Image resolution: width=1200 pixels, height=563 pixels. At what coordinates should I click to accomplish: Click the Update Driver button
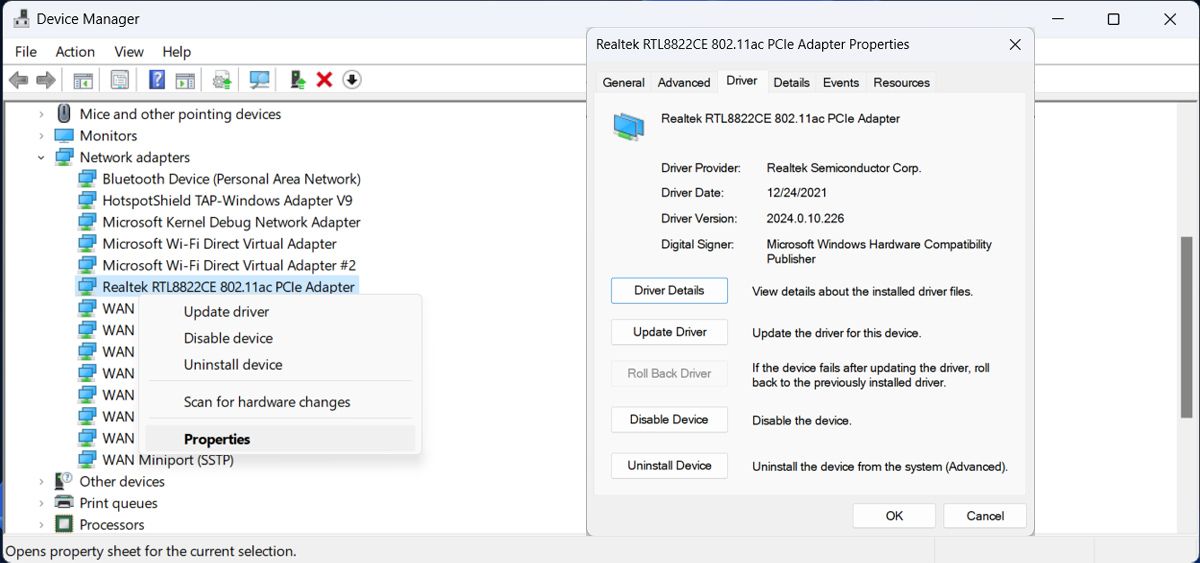[x=669, y=332]
